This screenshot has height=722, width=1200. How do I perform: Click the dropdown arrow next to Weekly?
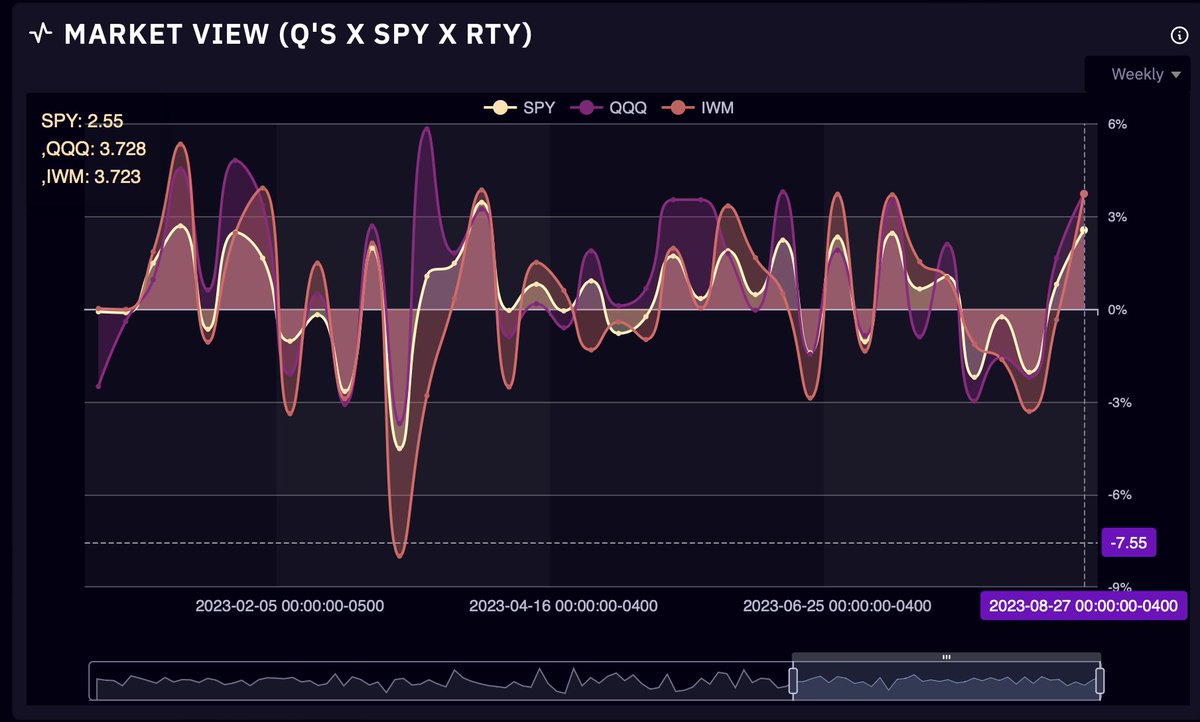(x=1175, y=74)
